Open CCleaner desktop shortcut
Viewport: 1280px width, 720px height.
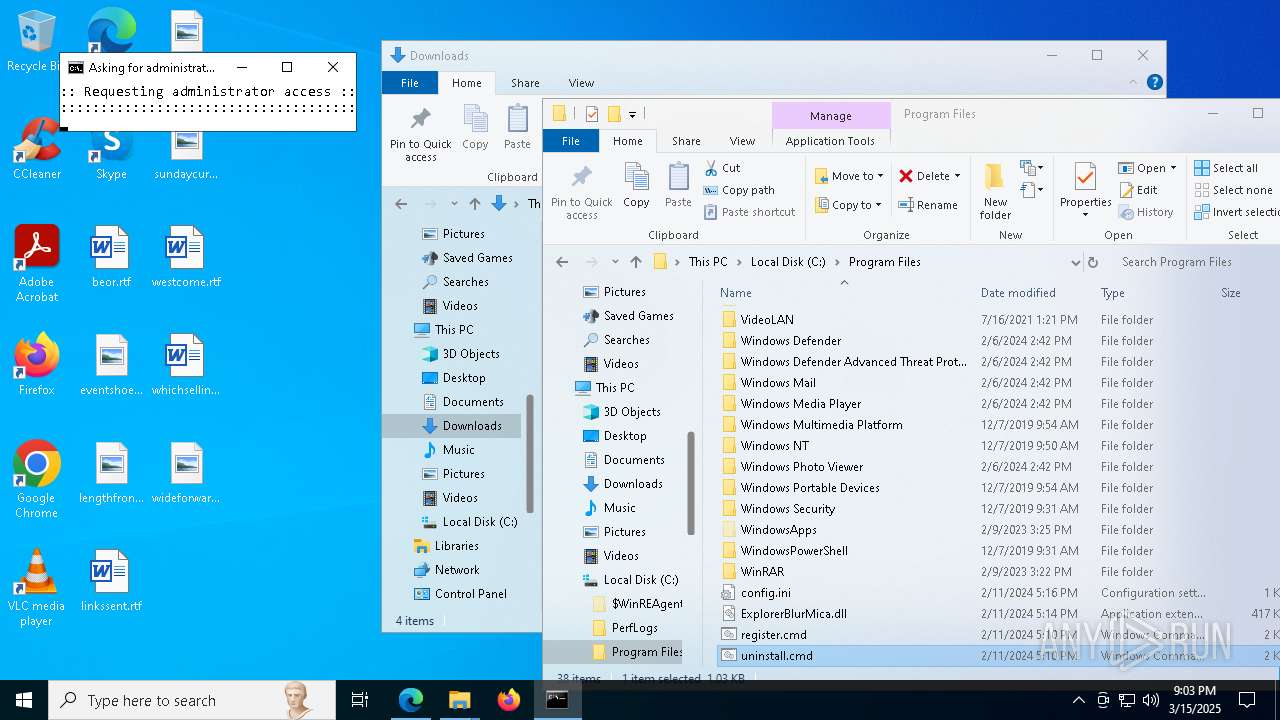coord(37,149)
